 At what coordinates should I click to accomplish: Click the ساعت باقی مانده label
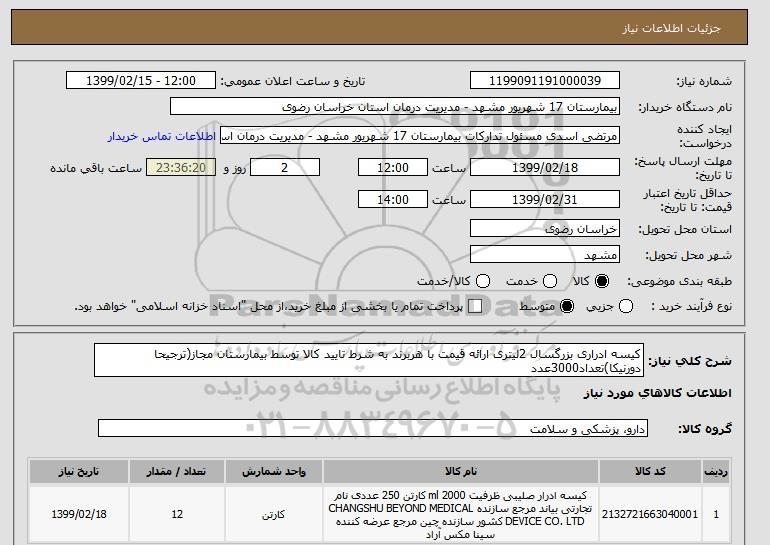click(96, 168)
